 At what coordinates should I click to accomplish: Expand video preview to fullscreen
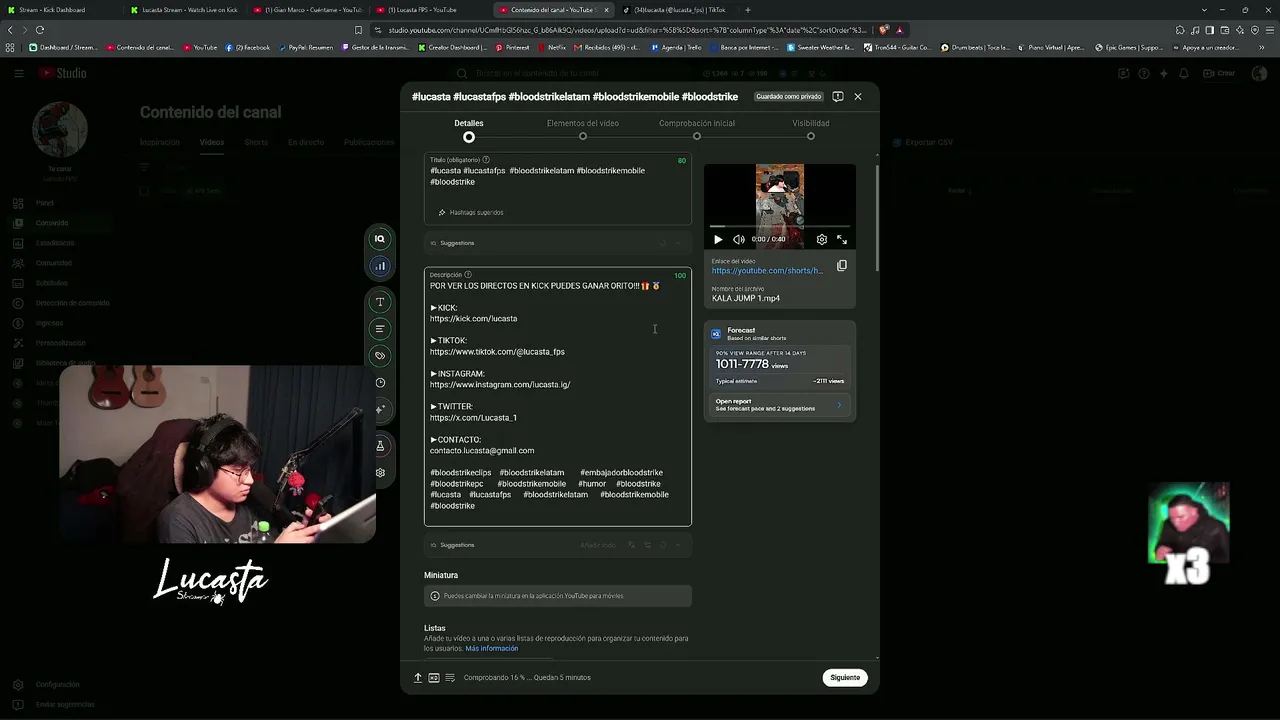(x=842, y=240)
